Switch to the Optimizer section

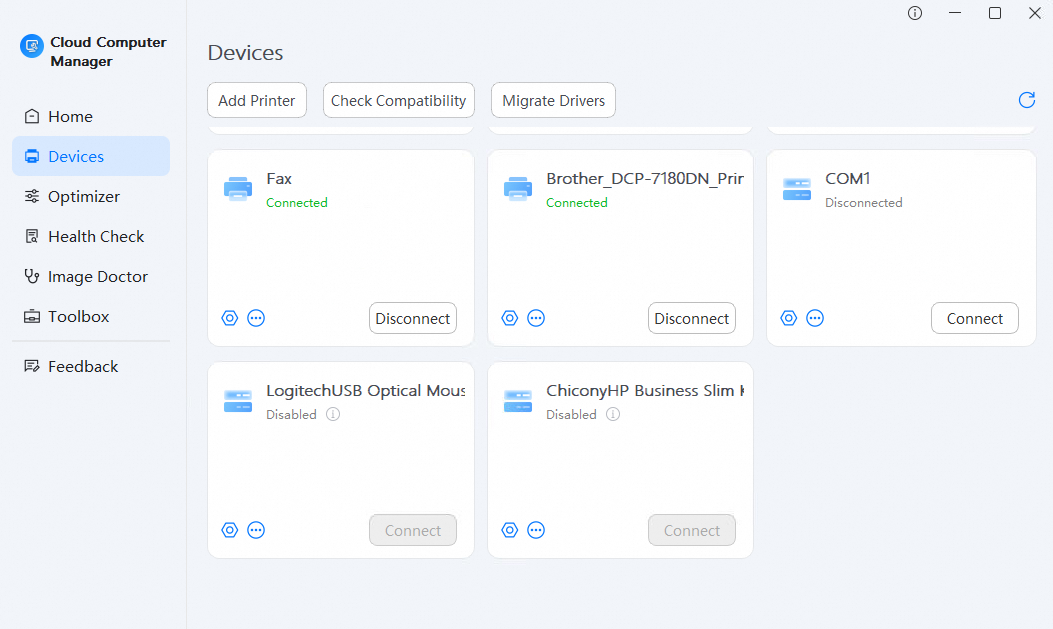74,196
